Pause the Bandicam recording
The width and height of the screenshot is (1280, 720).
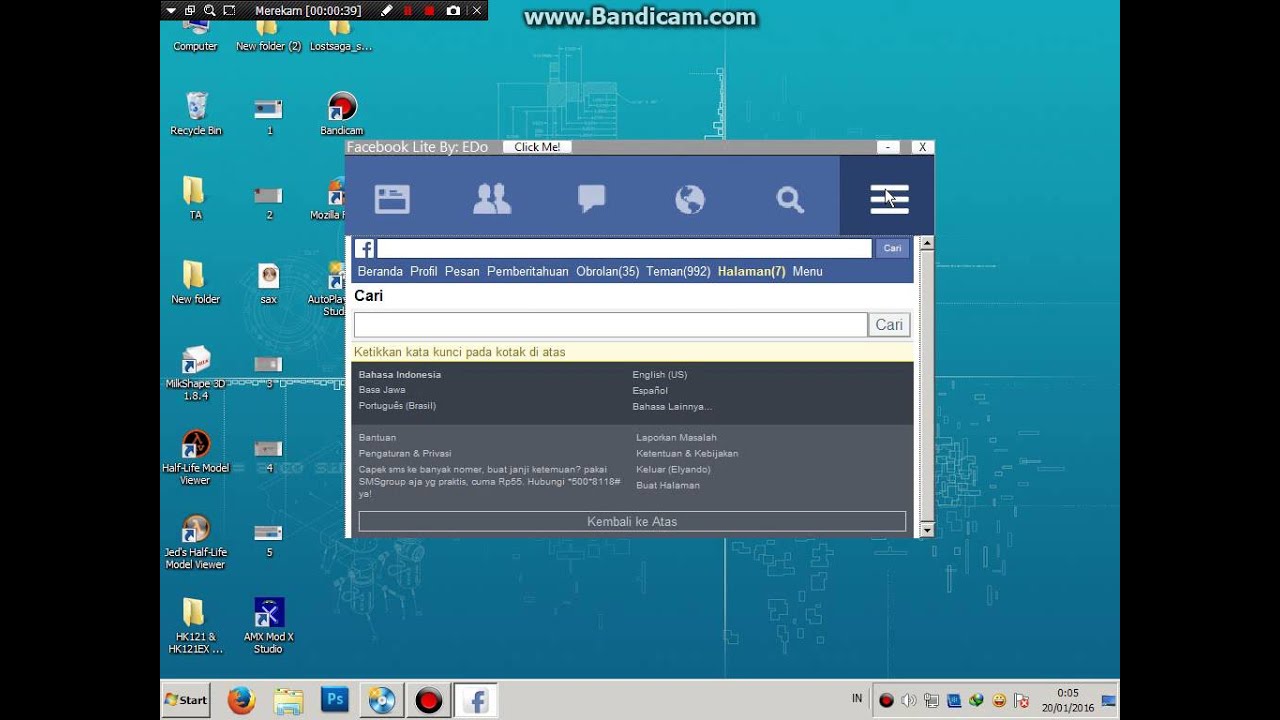pos(408,10)
